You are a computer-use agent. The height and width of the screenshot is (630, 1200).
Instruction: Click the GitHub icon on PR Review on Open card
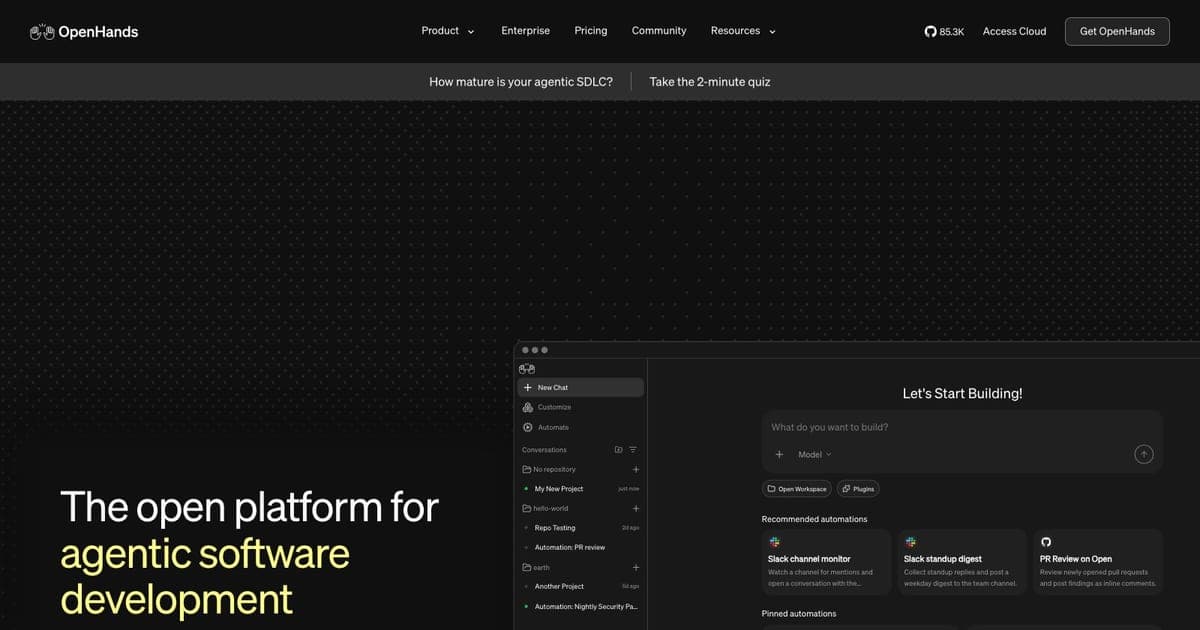pos(1046,542)
